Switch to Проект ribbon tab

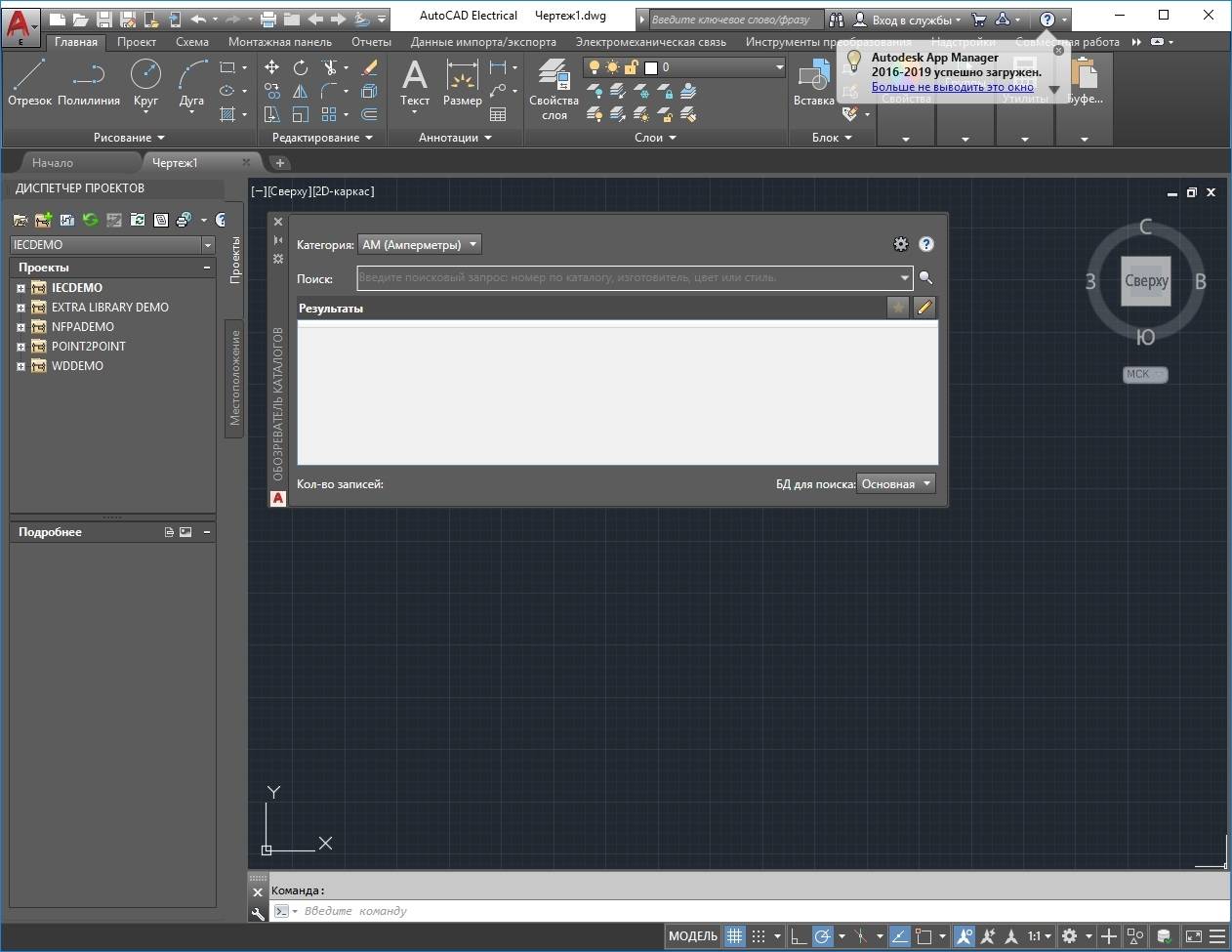point(137,42)
